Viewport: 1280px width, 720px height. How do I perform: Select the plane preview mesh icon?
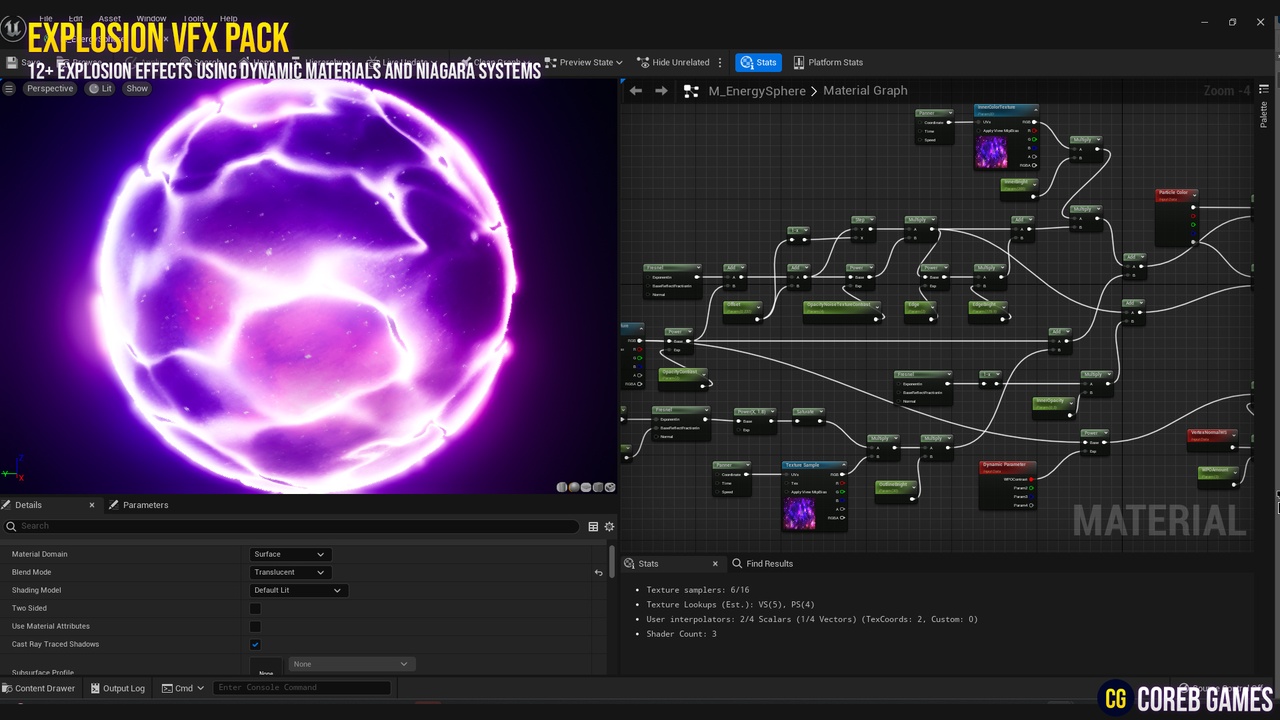coord(586,487)
